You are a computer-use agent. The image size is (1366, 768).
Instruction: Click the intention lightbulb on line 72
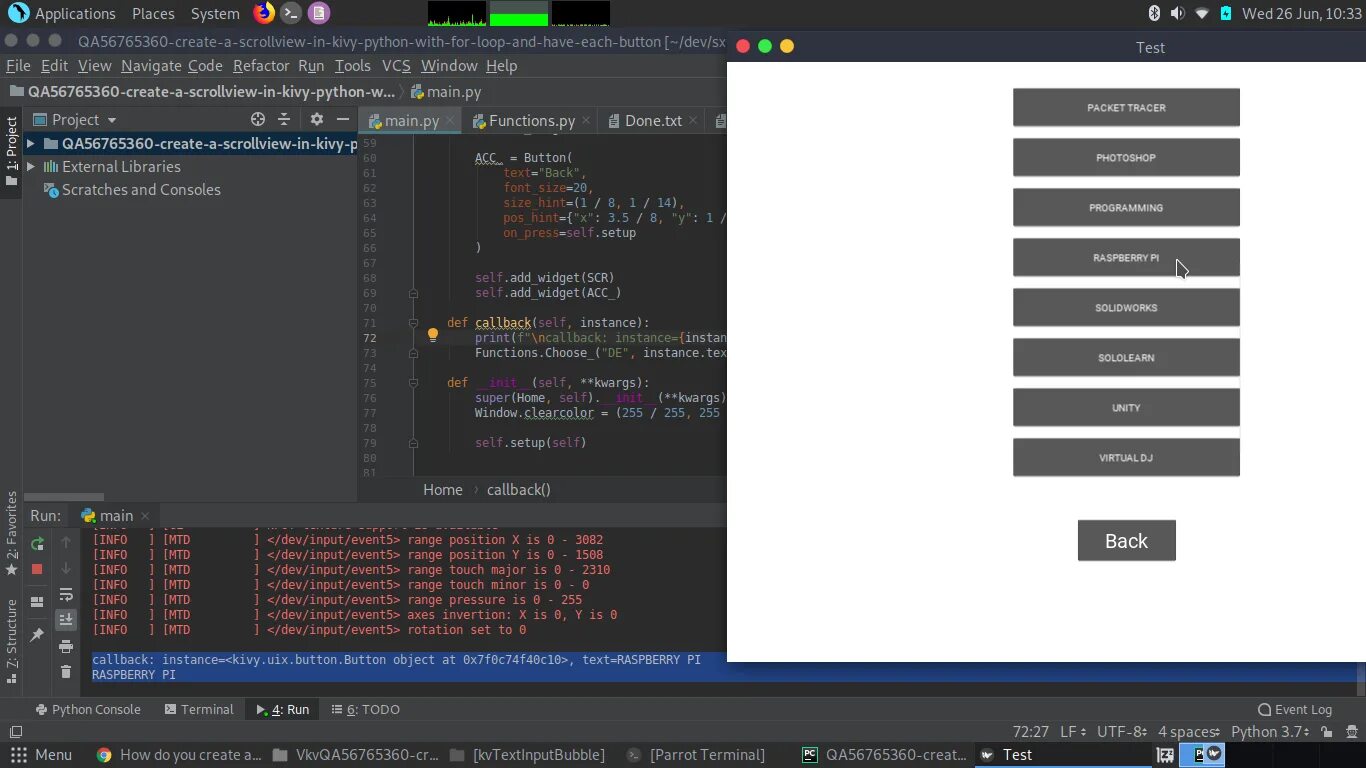click(x=433, y=336)
